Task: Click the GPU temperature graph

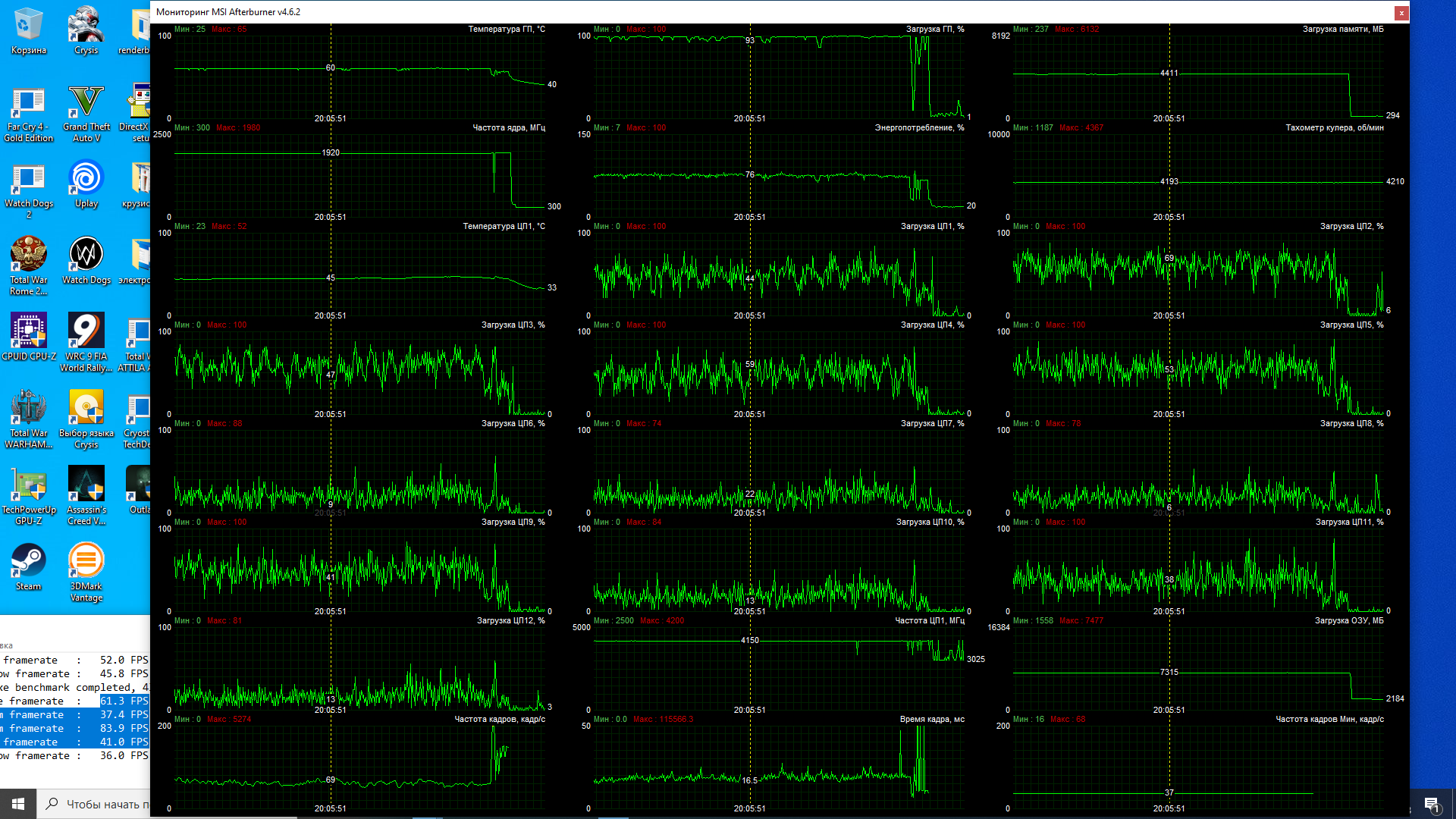Action: pyautogui.click(x=360, y=76)
